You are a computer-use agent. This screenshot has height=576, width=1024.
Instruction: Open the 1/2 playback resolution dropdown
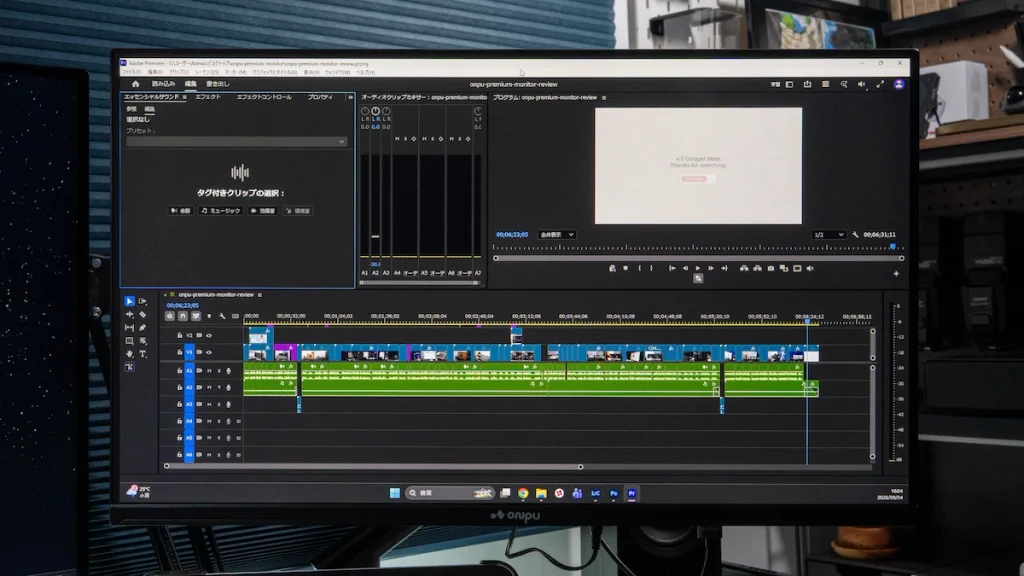[x=828, y=234]
